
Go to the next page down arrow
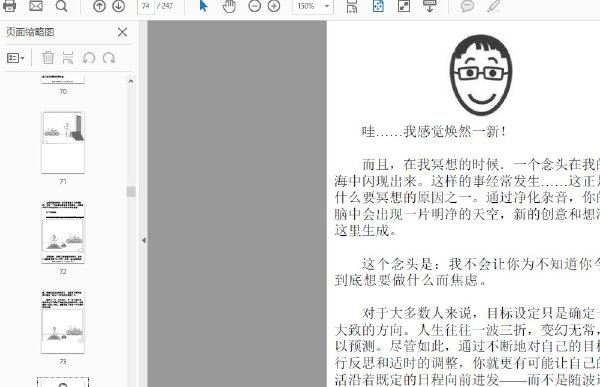click(119, 6)
